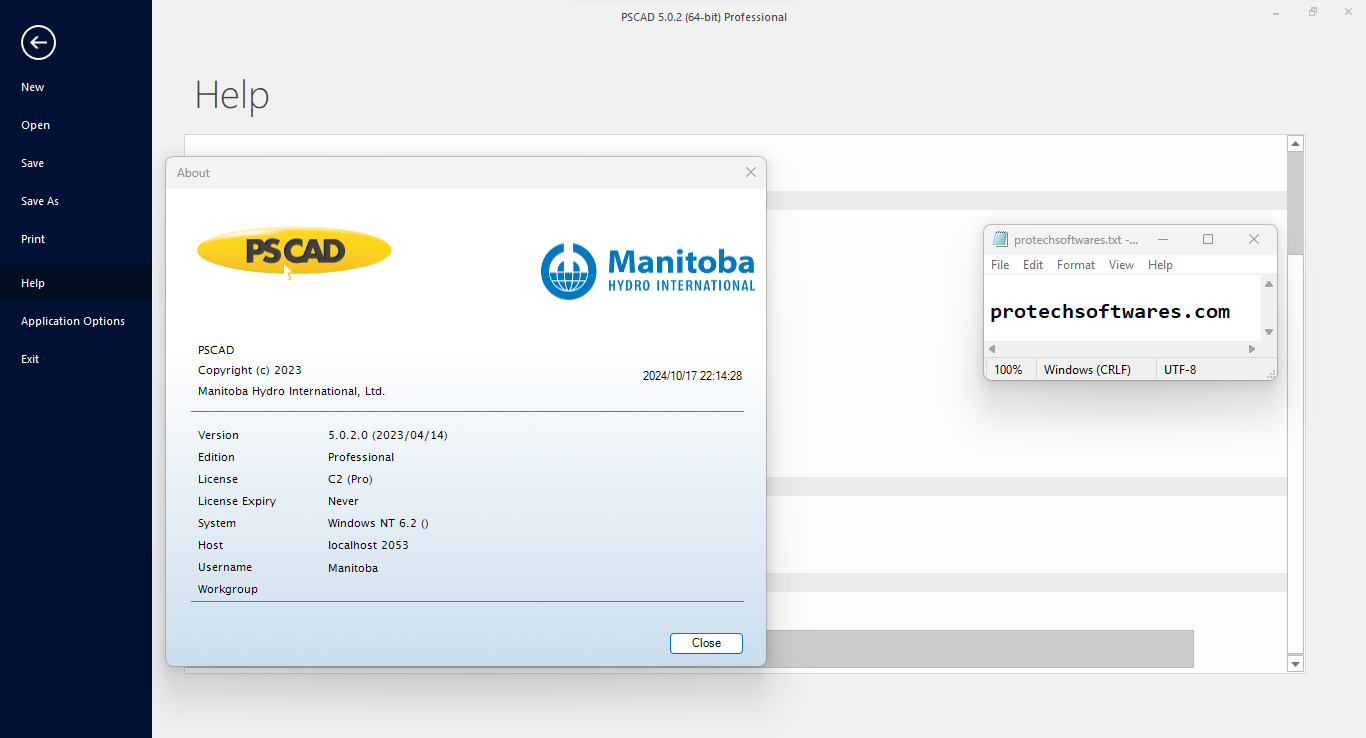Close the Notepad window
Viewport: 1366px width, 738px height.
(x=1254, y=239)
